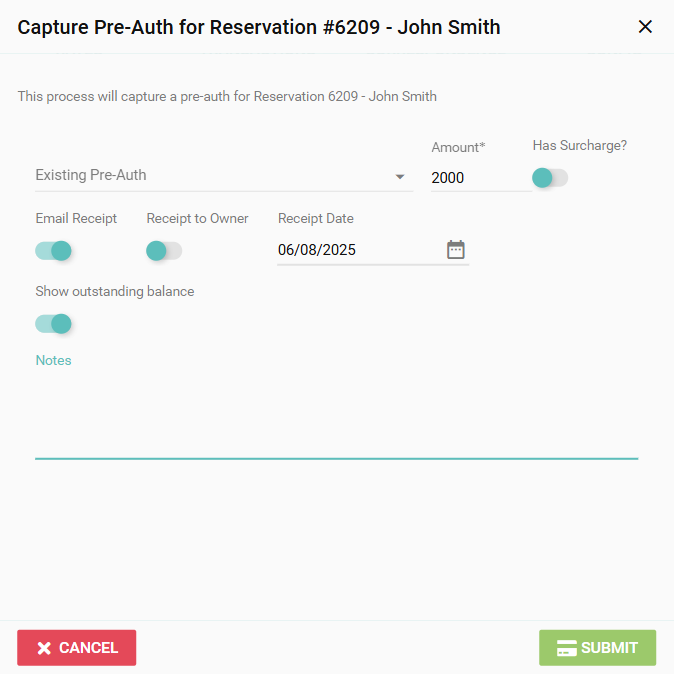Open the Existing Pre-Auth select field
The height and width of the screenshot is (674, 674).
click(x=210, y=176)
